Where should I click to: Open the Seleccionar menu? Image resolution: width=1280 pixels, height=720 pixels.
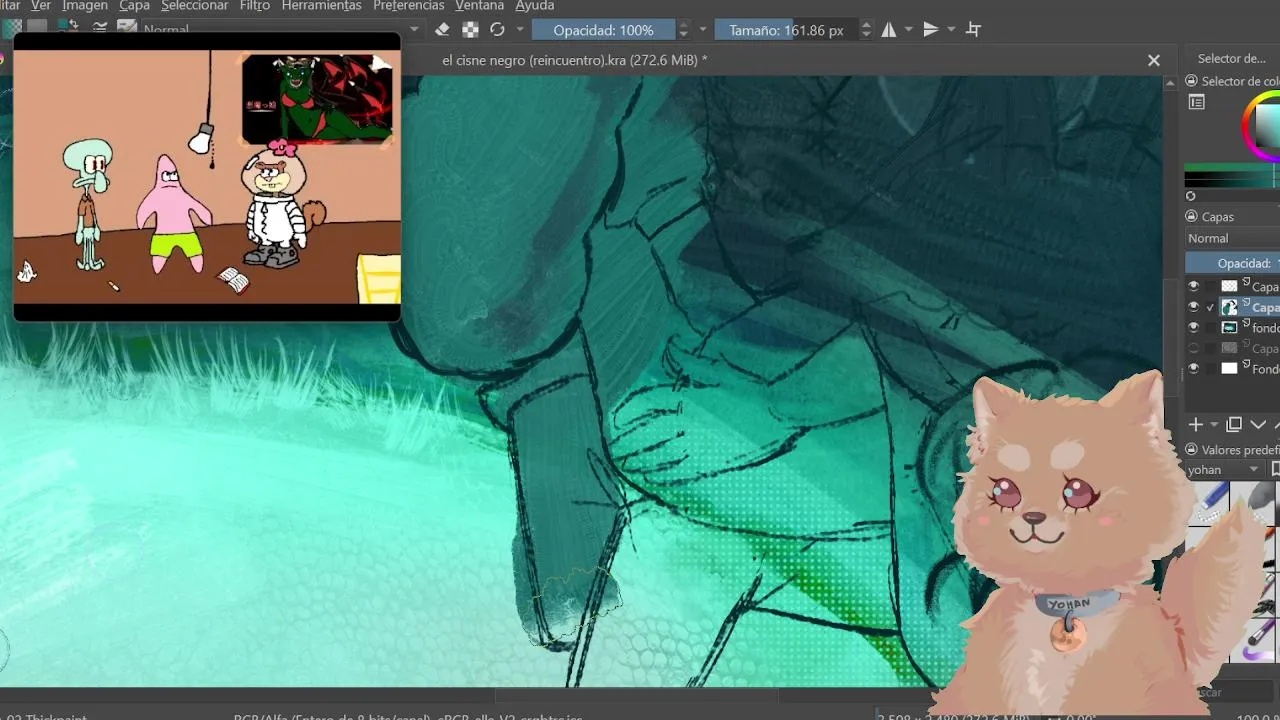194,6
